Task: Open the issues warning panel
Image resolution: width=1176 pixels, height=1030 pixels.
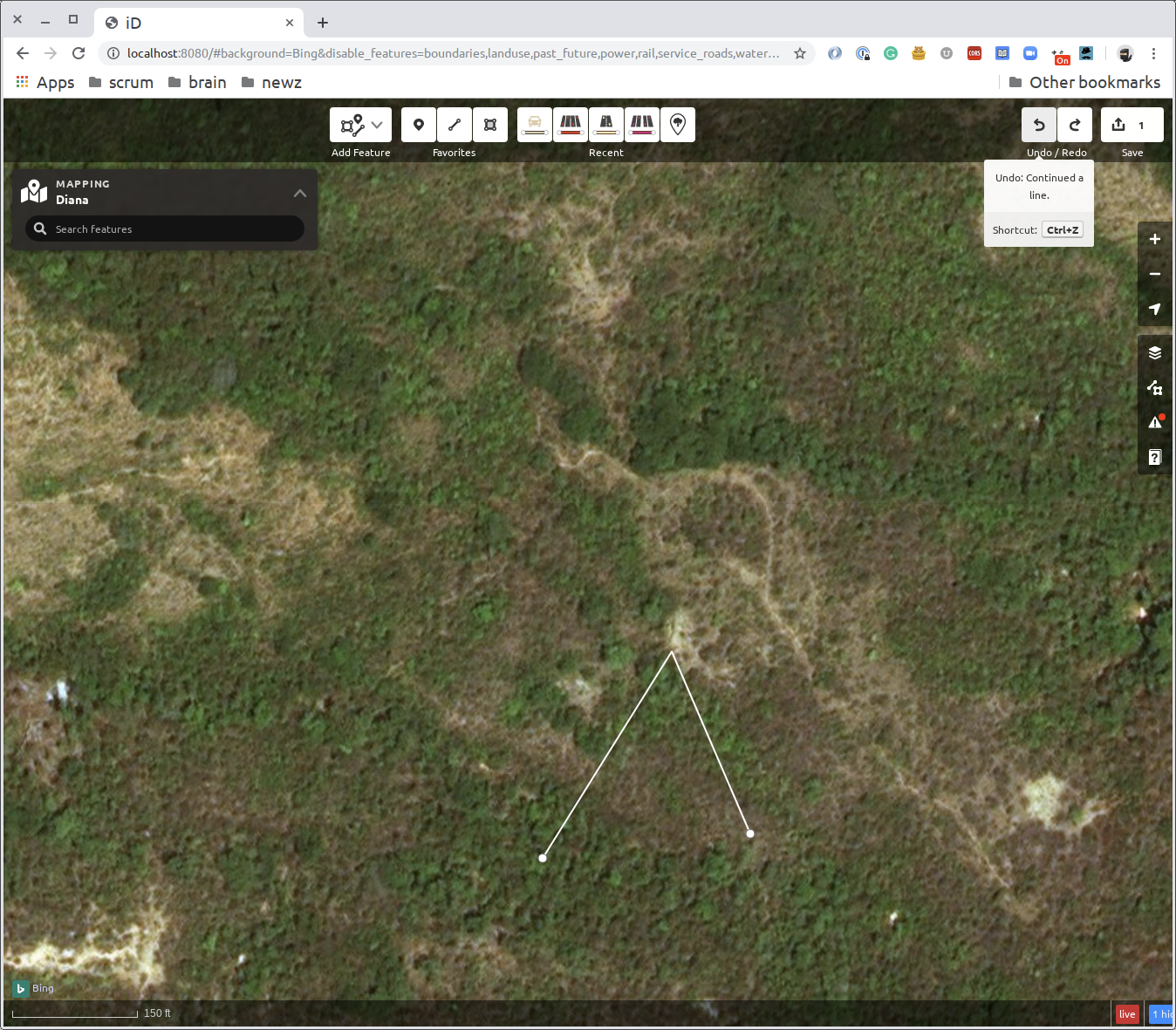Action: tap(1155, 422)
